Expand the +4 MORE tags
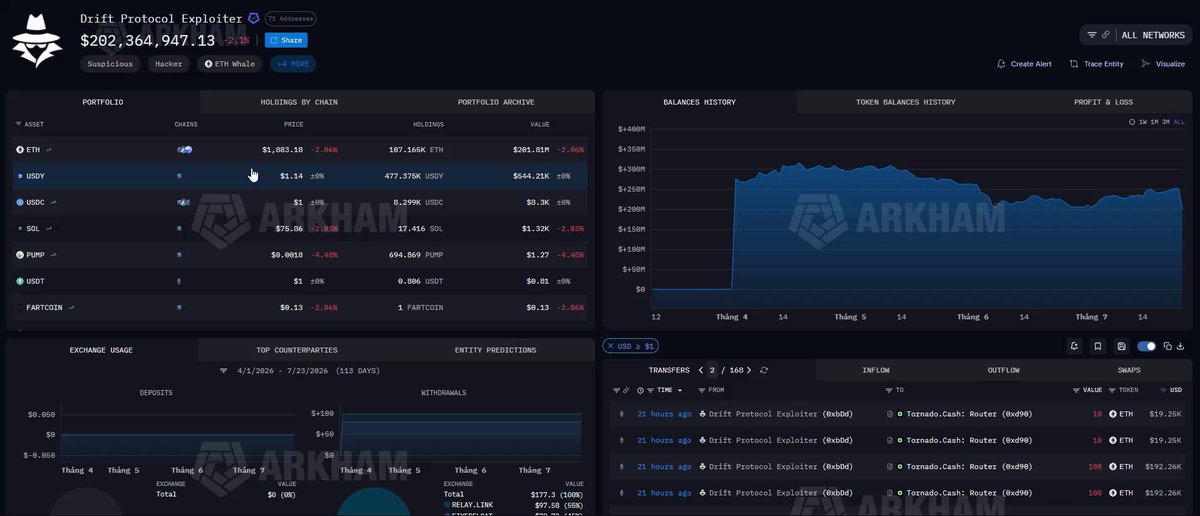 tap(291, 64)
